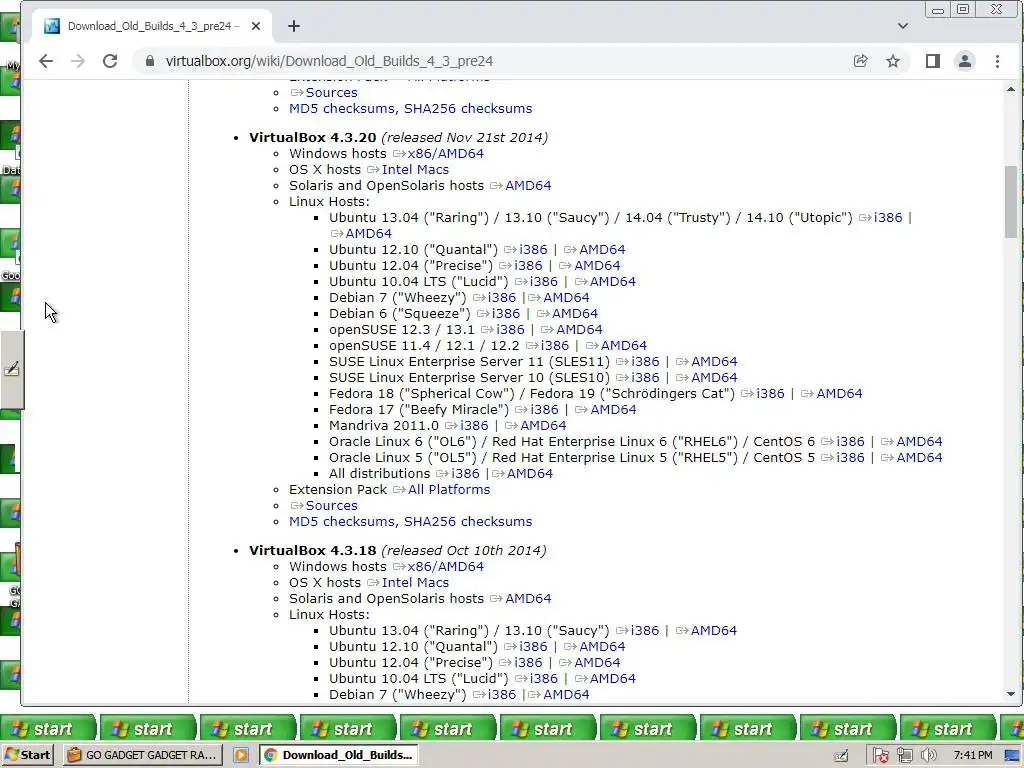Image resolution: width=1024 pixels, height=768 pixels.
Task: Click the forward navigation arrow
Action: coord(78,61)
